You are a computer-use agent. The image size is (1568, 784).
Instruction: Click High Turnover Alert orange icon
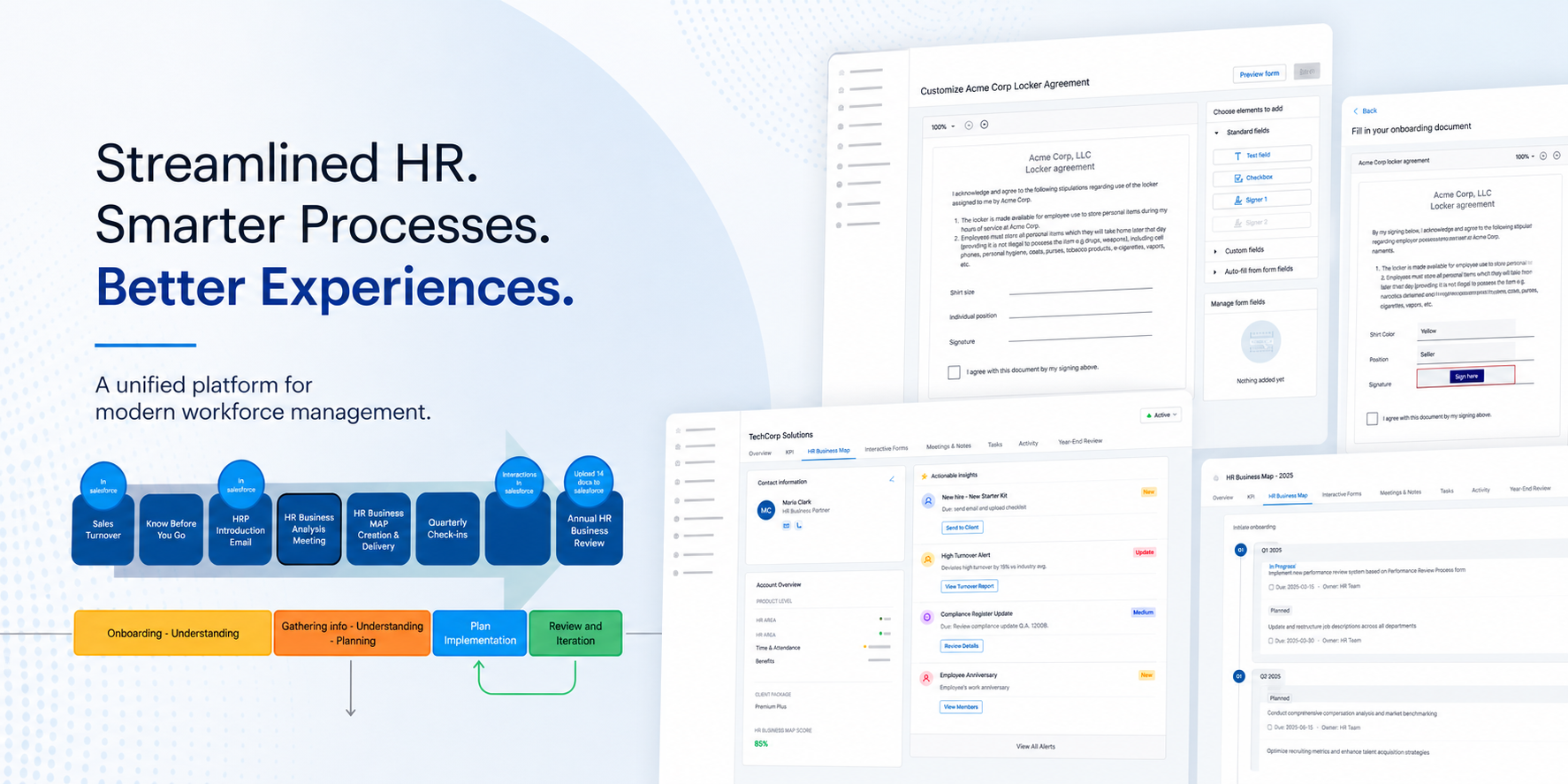point(927,559)
